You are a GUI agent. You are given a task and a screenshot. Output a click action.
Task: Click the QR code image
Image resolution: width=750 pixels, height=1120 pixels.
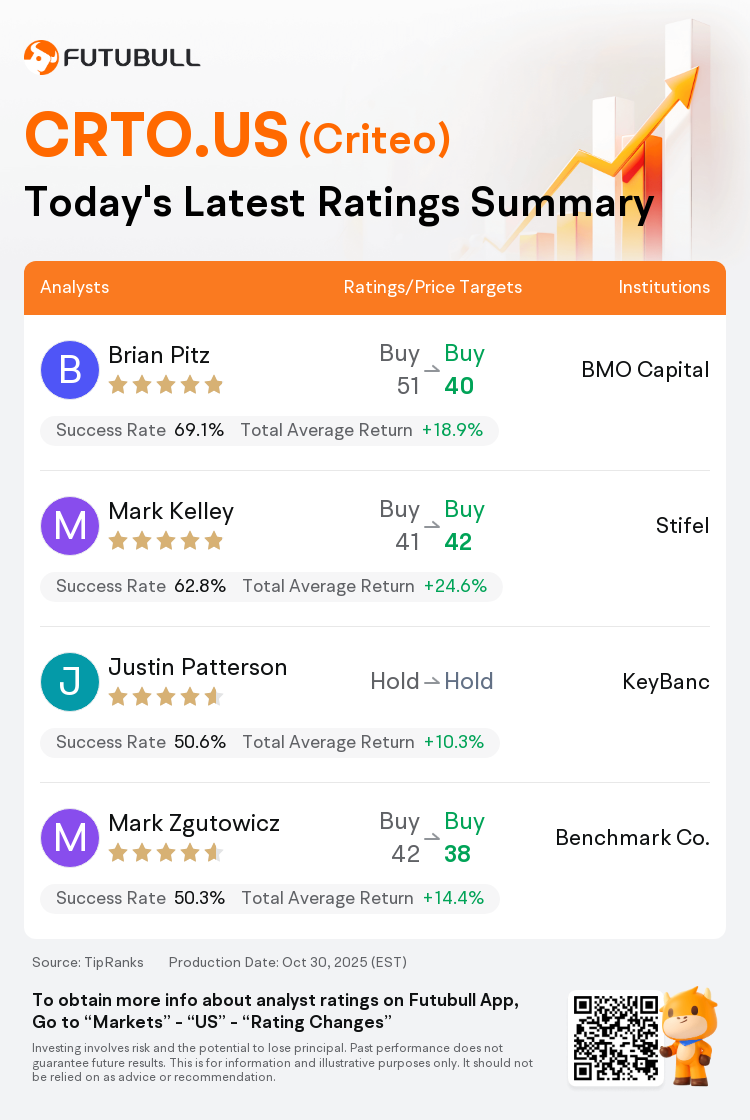click(x=614, y=1037)
